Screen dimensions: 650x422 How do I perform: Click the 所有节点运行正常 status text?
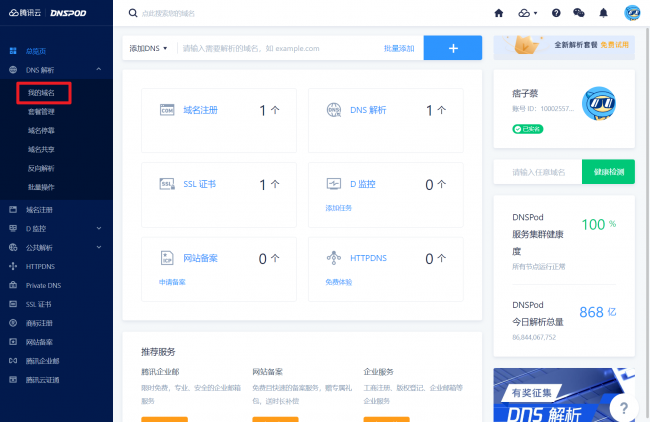[538, 266]
